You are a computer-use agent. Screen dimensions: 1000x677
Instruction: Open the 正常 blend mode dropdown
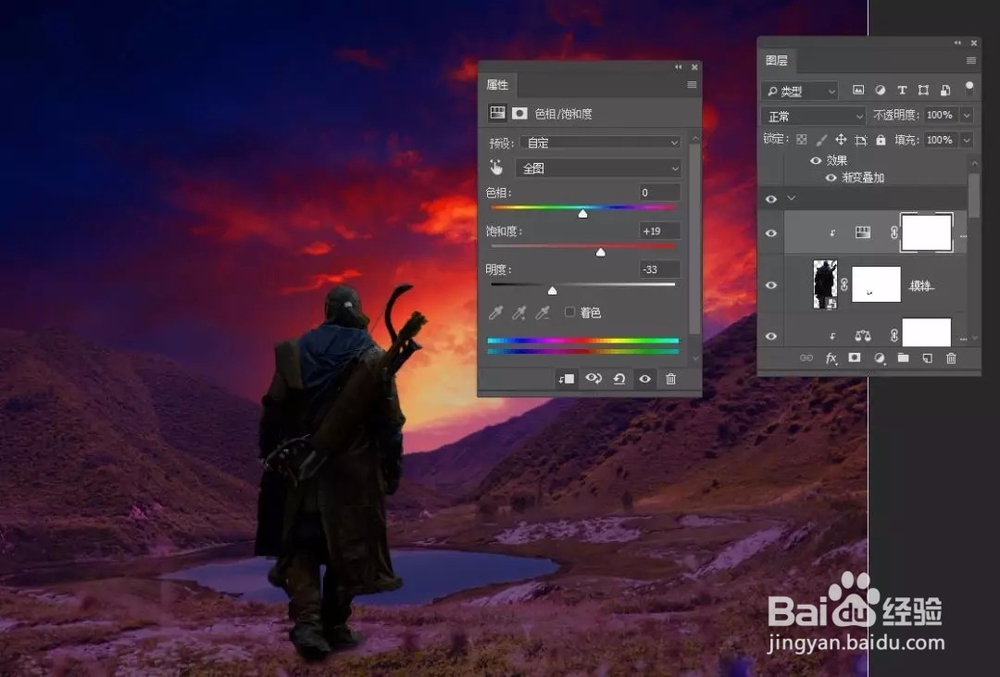(x=813, y=116)
